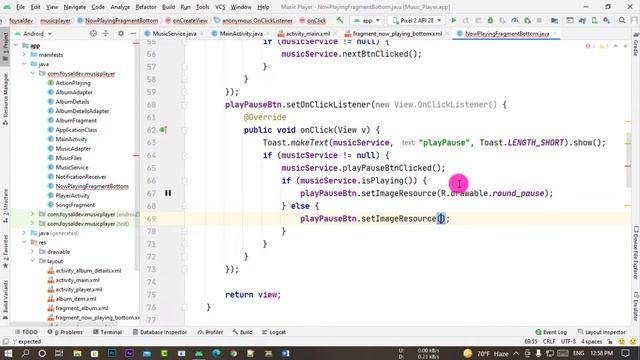Expand the drawable folder

[x=32, y=251]
